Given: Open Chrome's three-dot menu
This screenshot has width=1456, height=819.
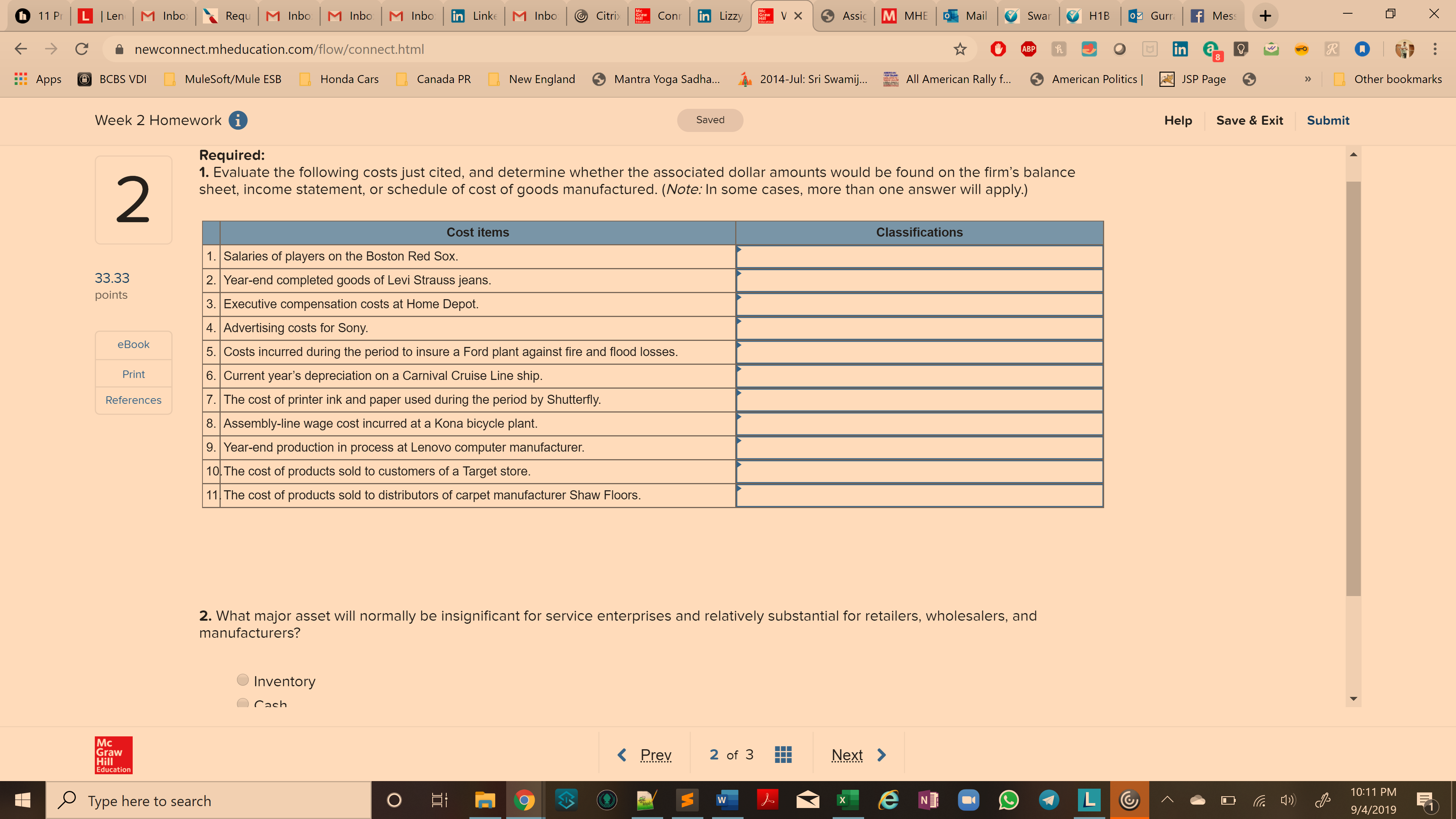Looking at the screenshot, I should point(1434,49).
